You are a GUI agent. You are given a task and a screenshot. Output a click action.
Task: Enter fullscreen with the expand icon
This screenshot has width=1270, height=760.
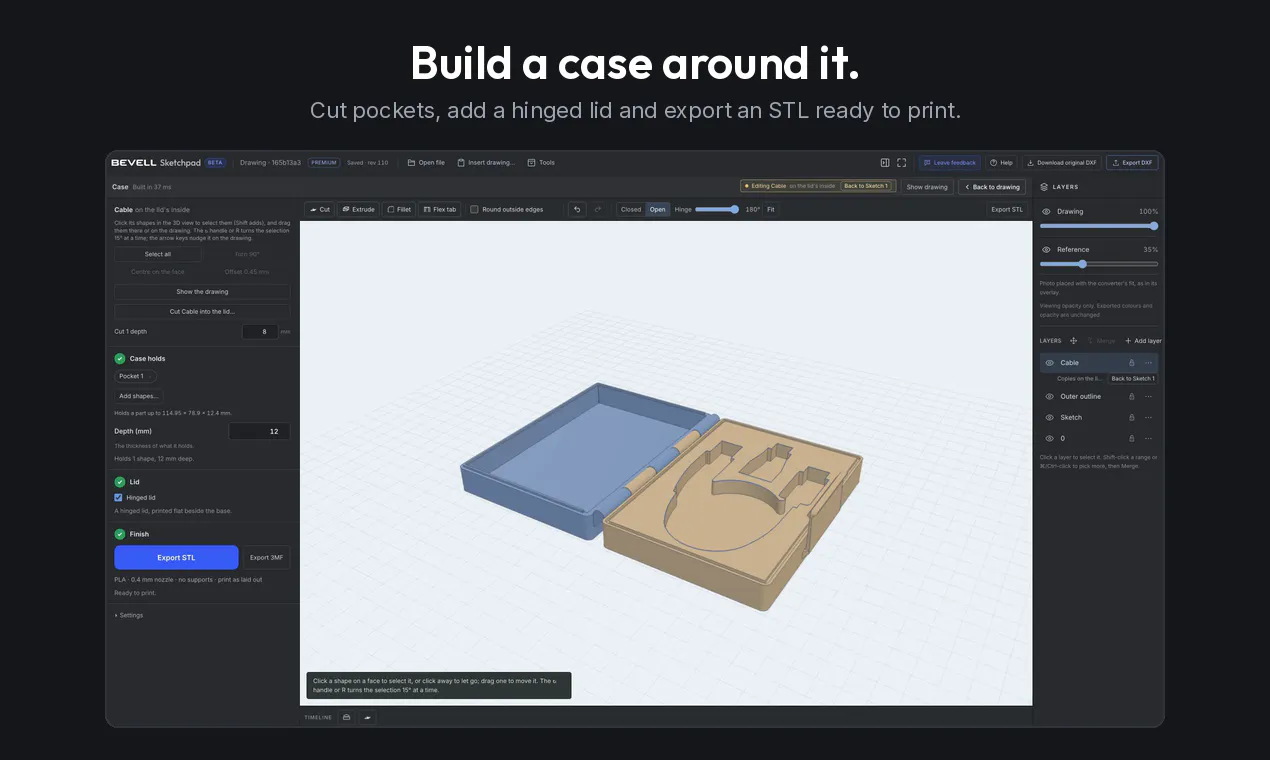coord(902,162)
